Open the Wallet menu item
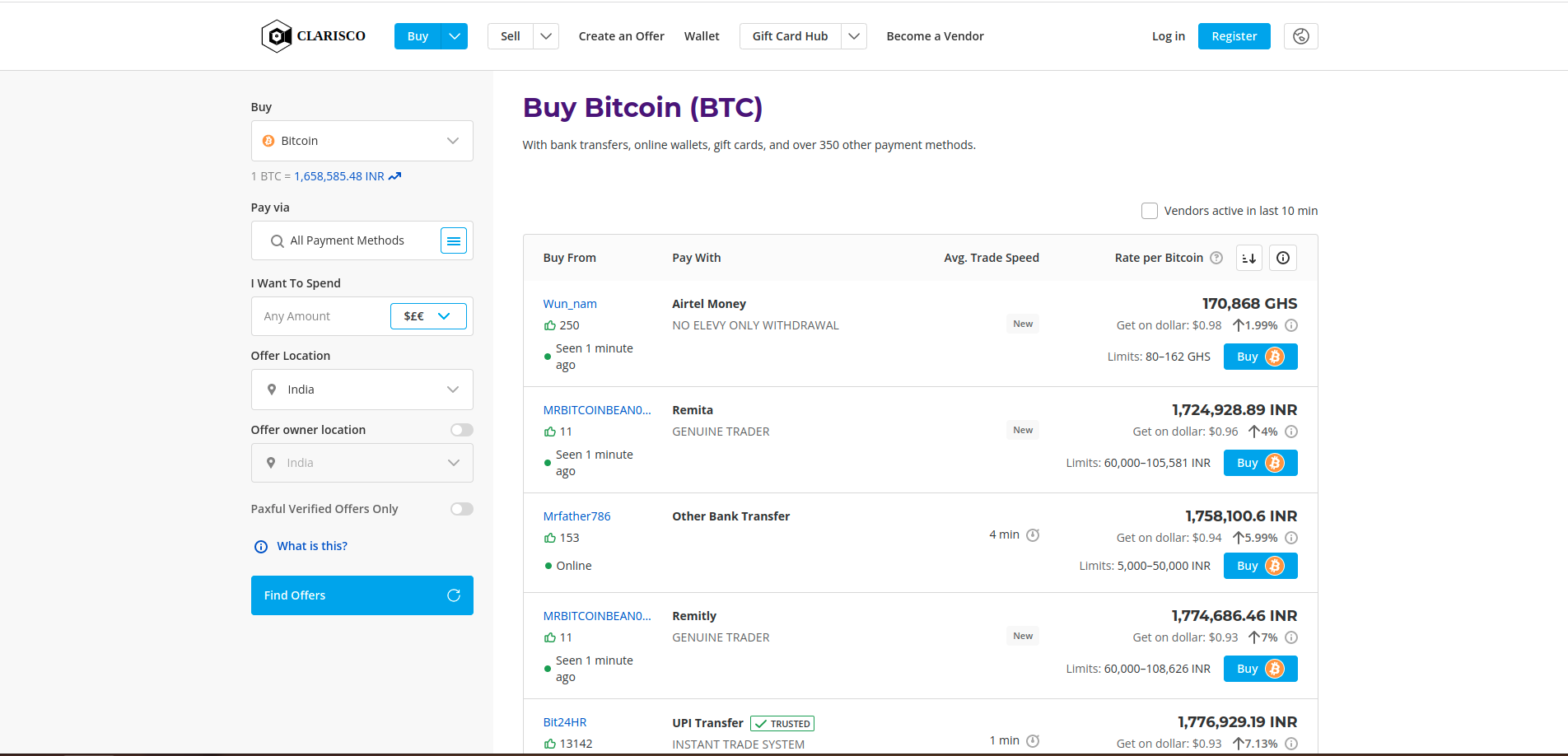The height and width of the screenshot is (756, 1568). 702,36
